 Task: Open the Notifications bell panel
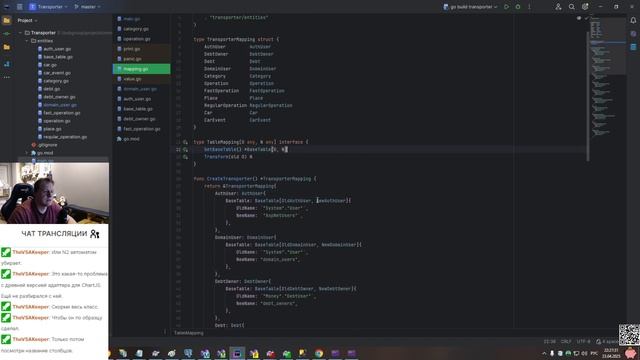pyautogui.click(x=633, y=20)
